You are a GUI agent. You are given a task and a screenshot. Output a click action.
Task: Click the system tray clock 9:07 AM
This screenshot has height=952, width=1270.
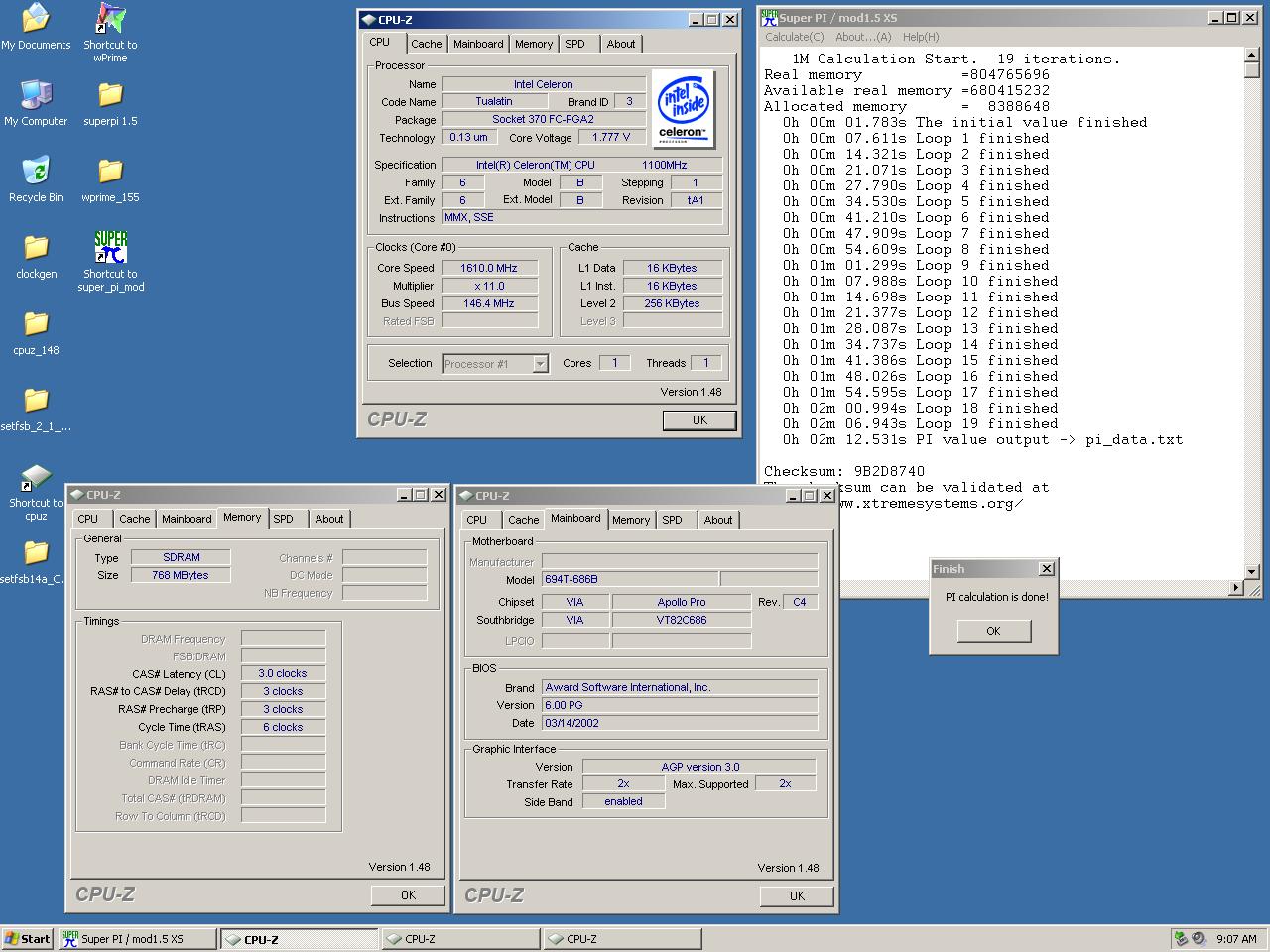click(1236, 939)
